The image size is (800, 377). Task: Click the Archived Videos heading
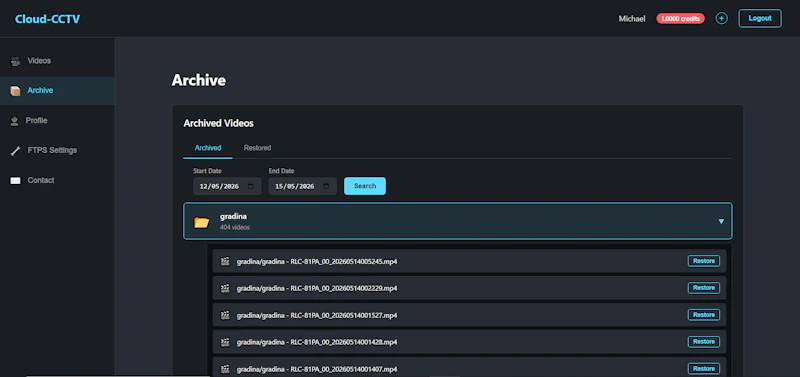218,123
